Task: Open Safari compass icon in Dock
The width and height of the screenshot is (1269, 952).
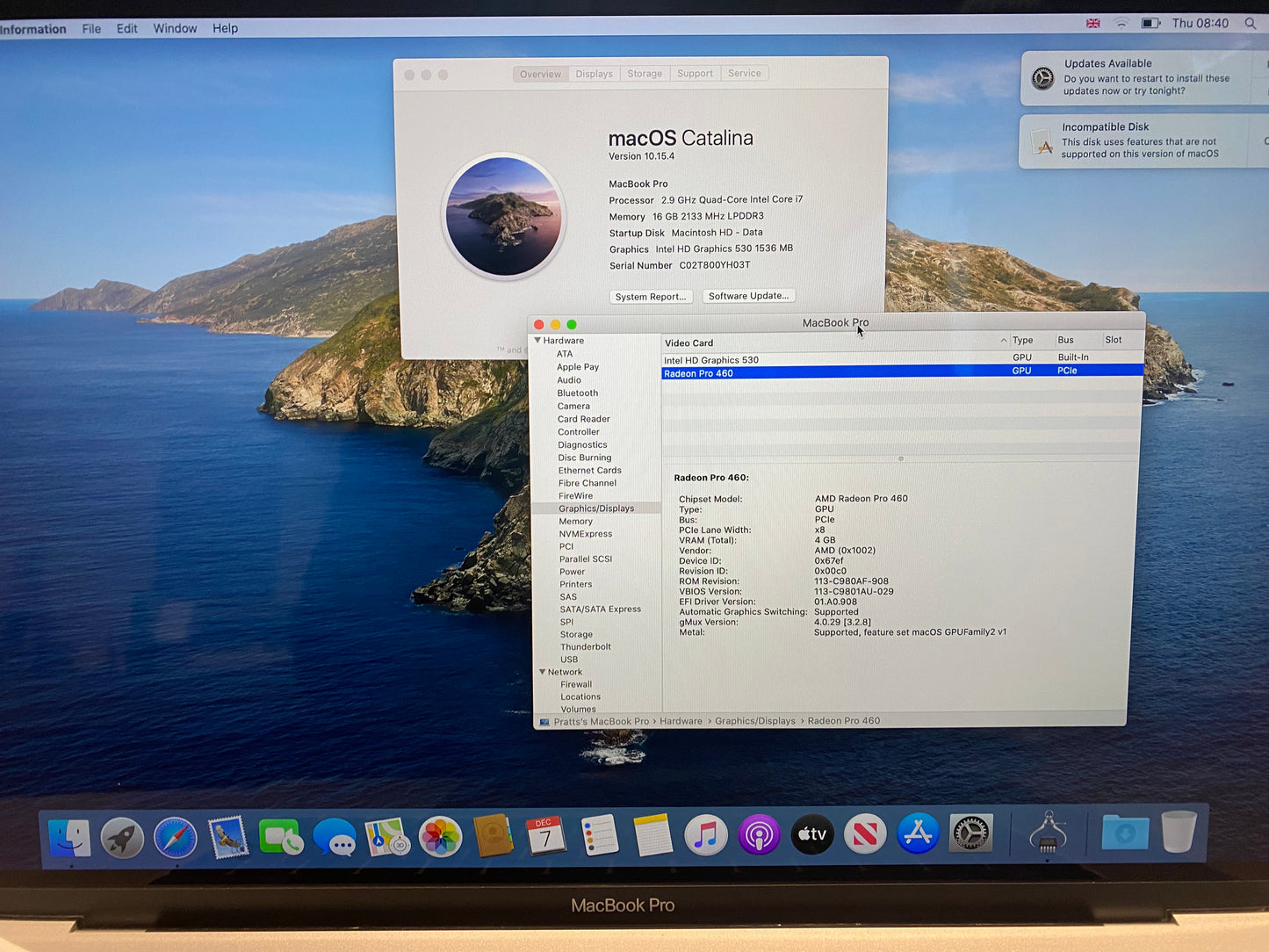Action: click(176, 837)
